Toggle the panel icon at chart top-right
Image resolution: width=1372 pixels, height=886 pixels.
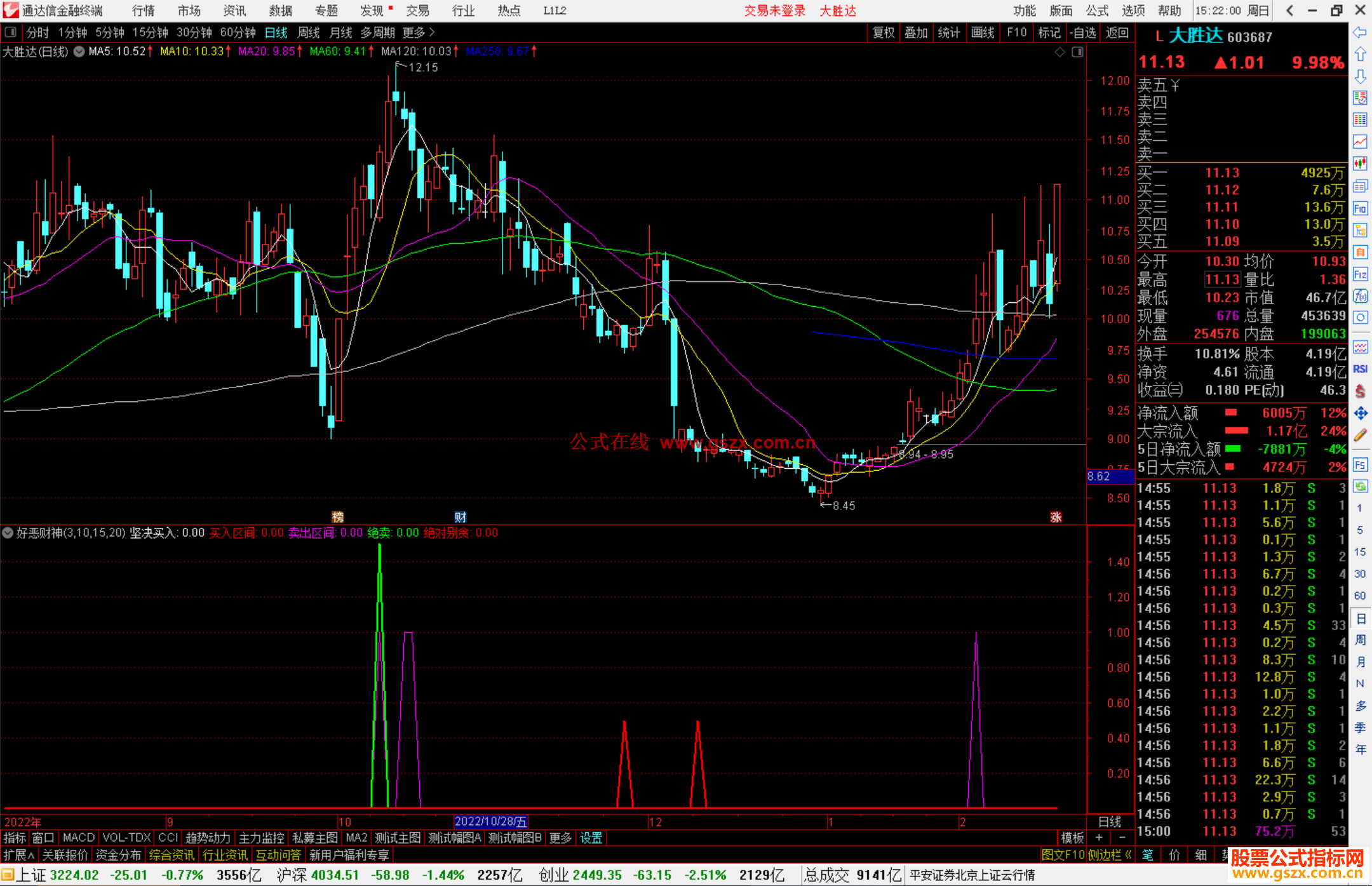click(1077, 52)
